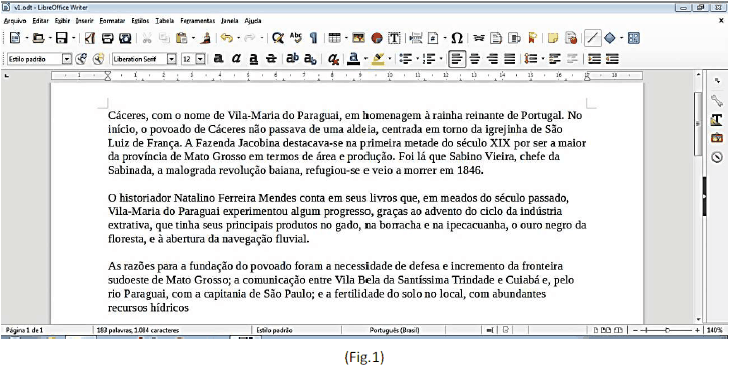The width and height of the screenshot is (730, 368).
Task: Clear direct formatting icon
Action: pyautogui.click(x=333, y=59)
